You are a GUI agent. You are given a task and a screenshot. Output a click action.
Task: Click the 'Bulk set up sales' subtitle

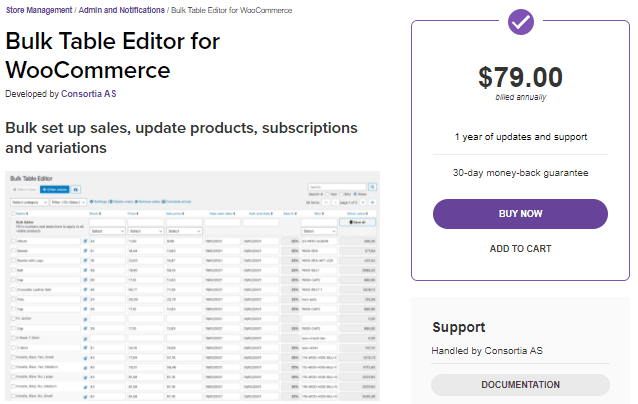point(181,138)
